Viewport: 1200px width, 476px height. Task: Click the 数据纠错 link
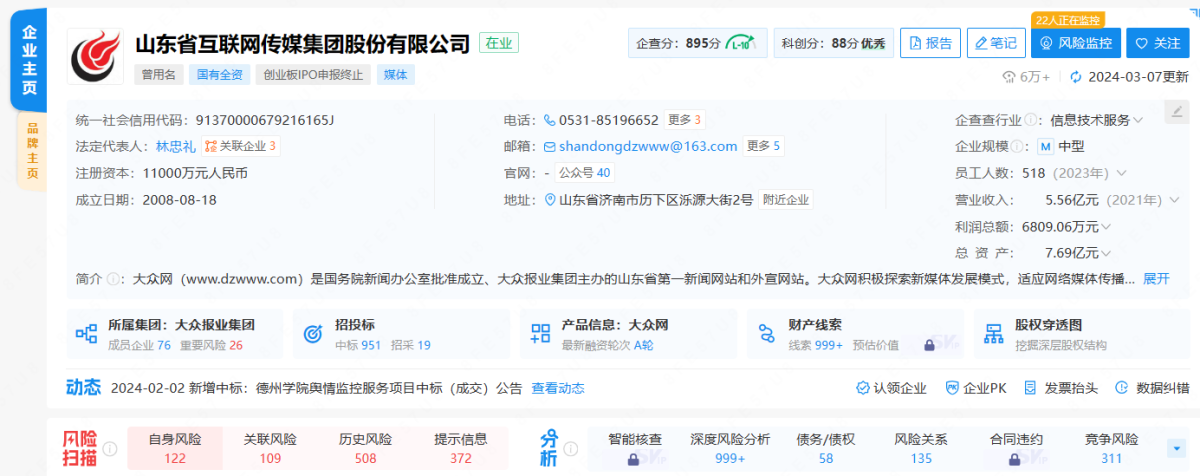[x=1153, y=388]
